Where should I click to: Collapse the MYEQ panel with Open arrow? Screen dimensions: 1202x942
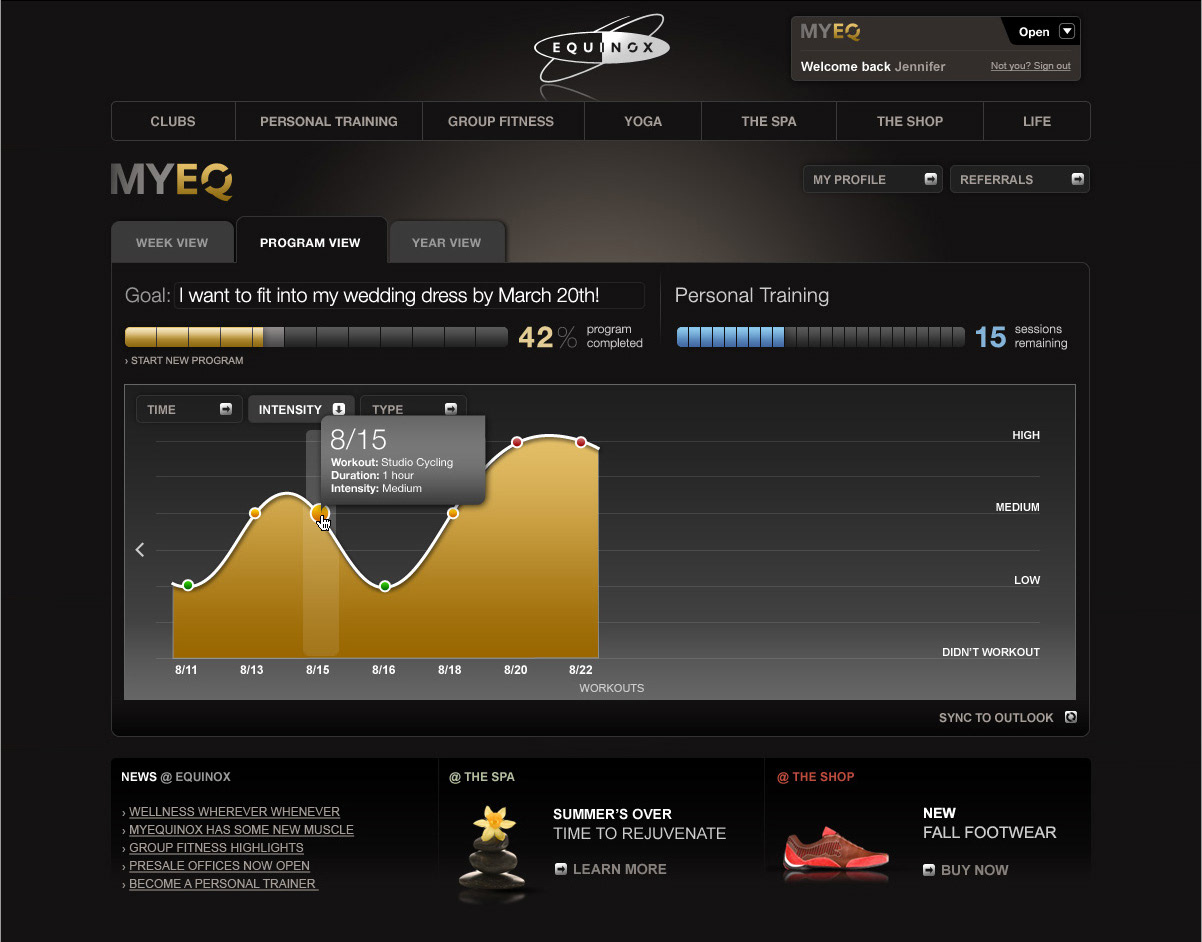pyautogui.click(x=1067, y=31)
